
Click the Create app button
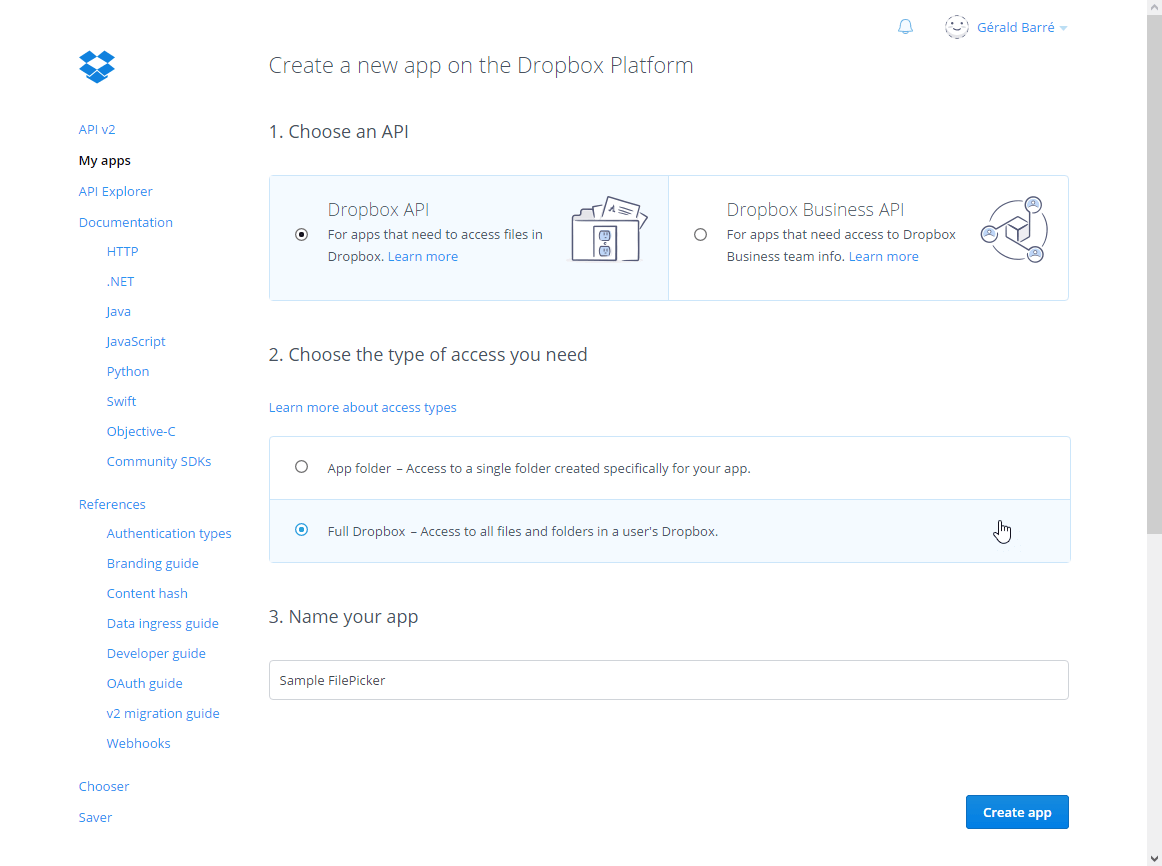(x=1017, y=812)
